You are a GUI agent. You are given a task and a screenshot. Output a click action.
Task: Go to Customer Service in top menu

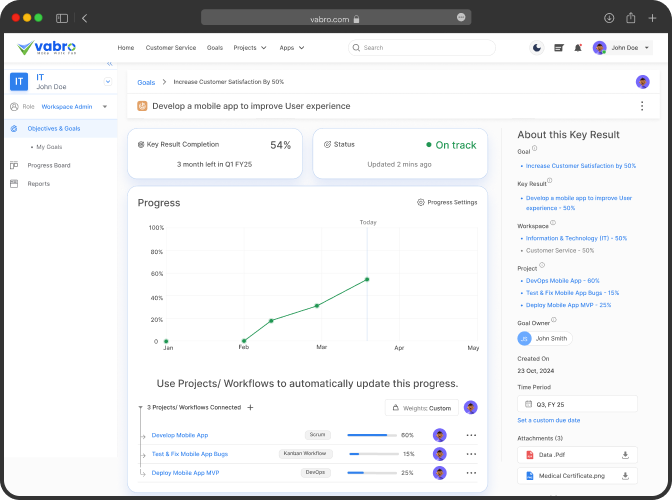170,47
